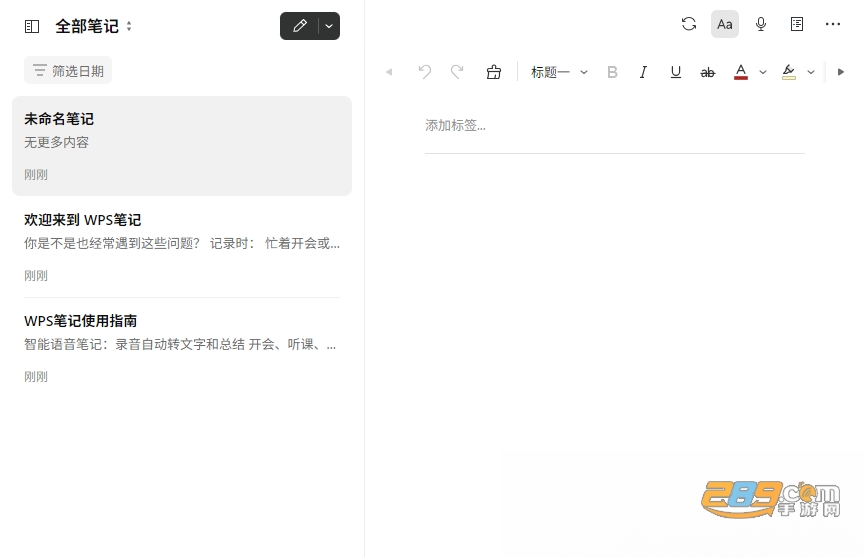Toggle underline formatting

tap(675, 72)
